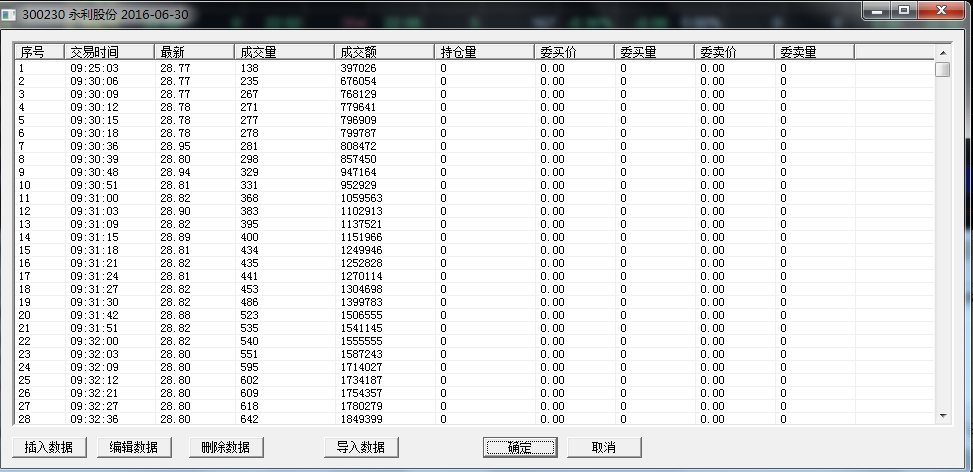Click time 09:32:36 in row 28
Viewport: 973px width, 472px height.
(x=94, y=420)
